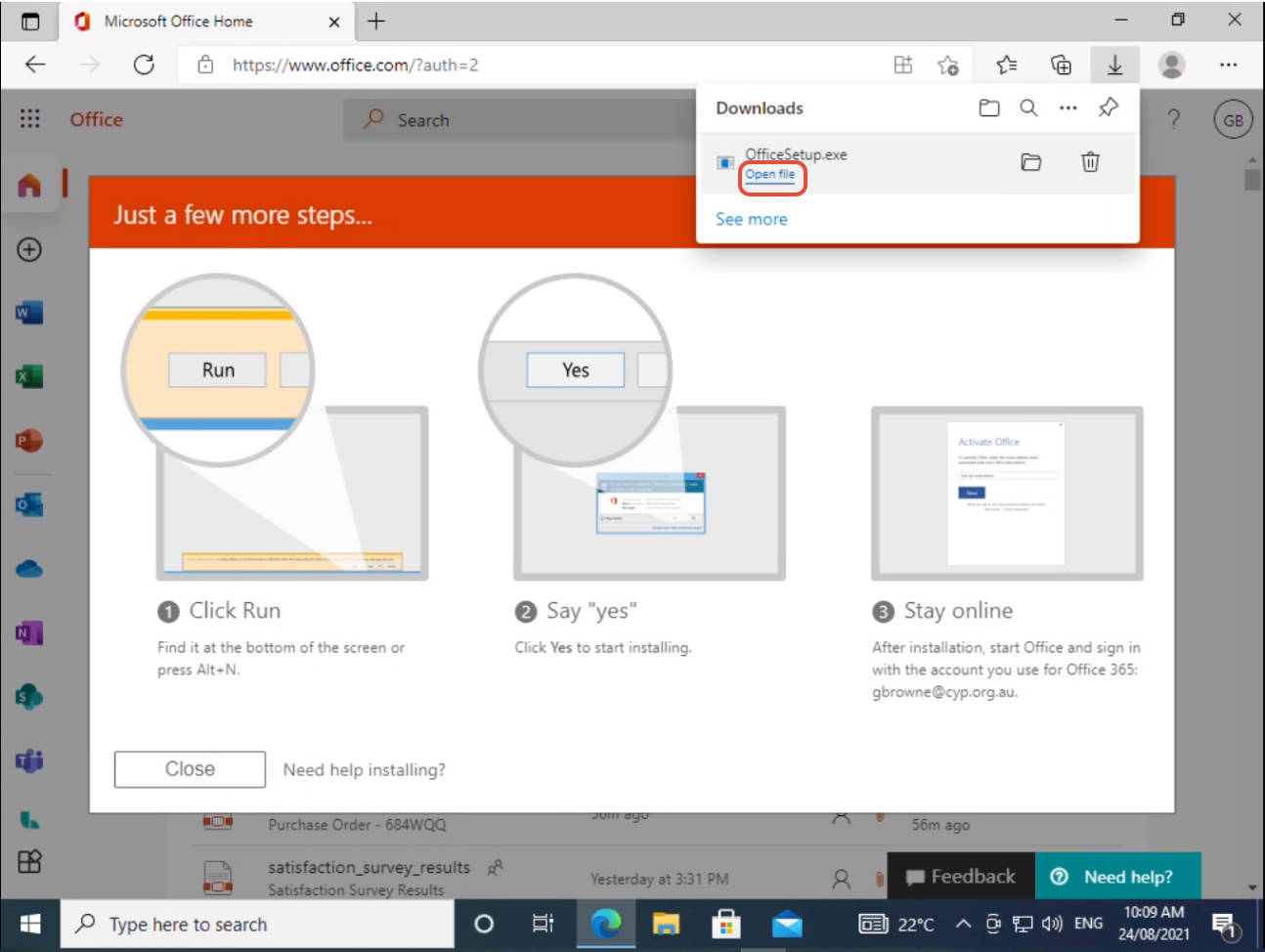Open Edge profile icon
The height and width of the screenshot is (952, 1265).
(1171, 65)
